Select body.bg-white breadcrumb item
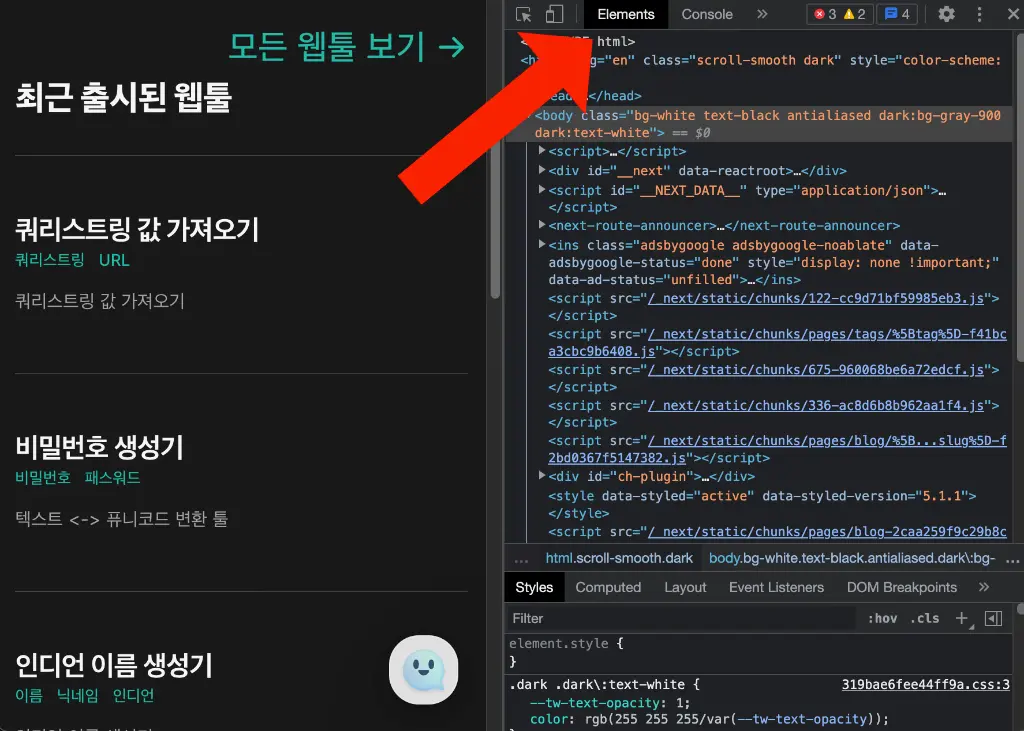Screen dimensions: 1024x731 point(852,559)
